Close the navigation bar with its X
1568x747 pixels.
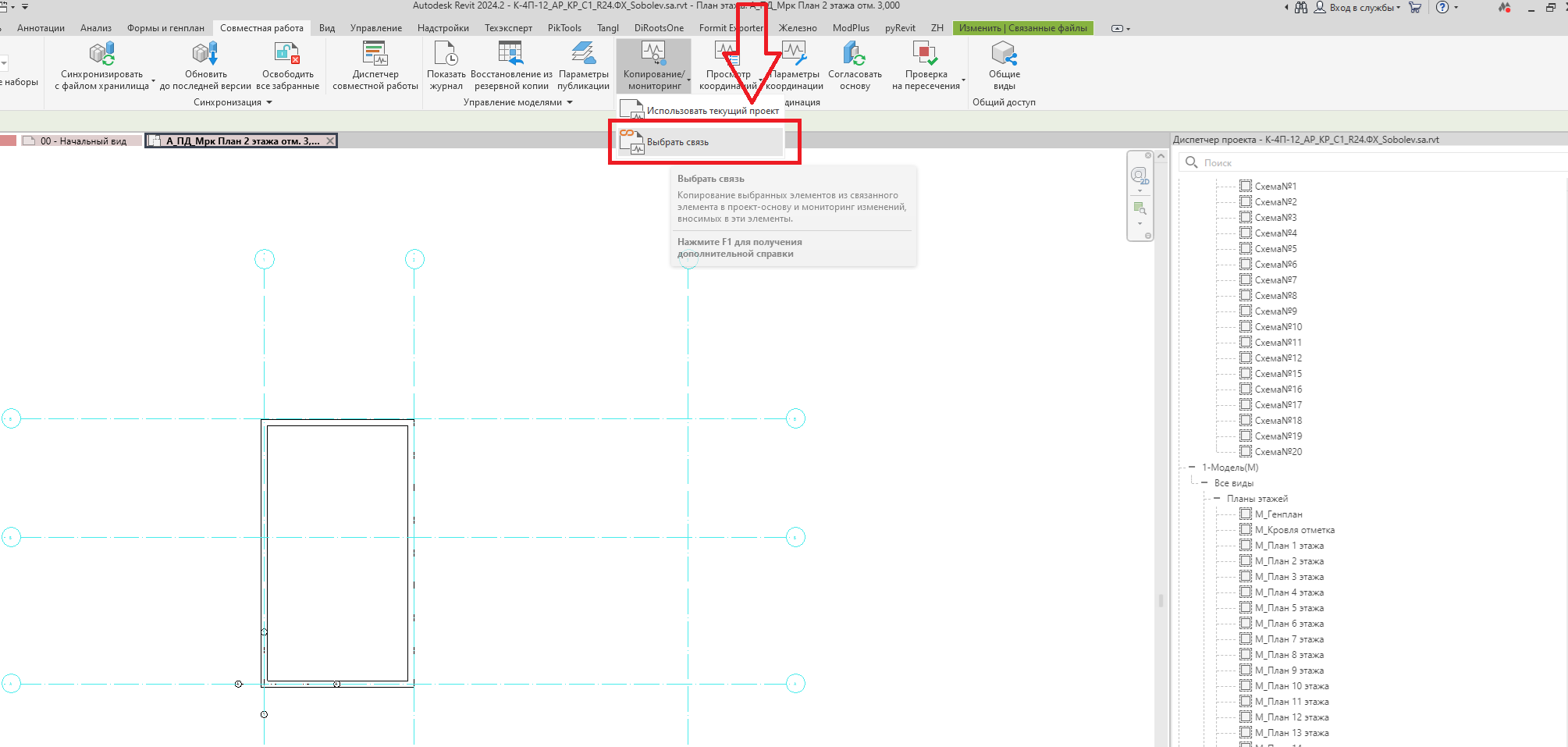click(x=1148, y=155)
